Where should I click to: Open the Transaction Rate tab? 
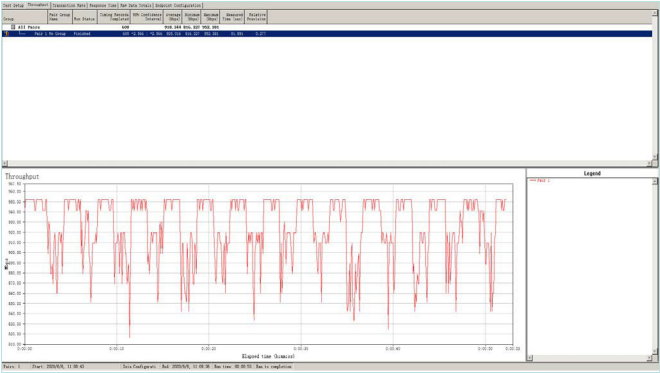point(69,5)
